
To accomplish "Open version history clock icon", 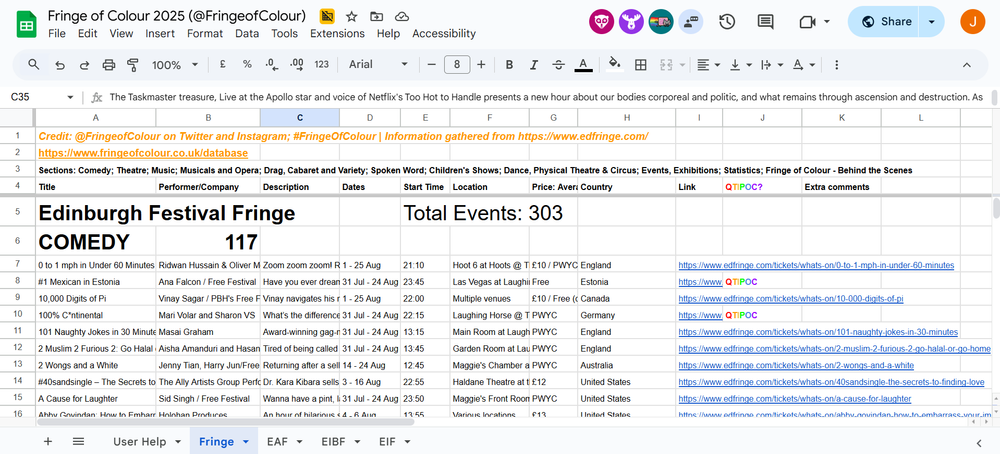I will coord(727,22).
